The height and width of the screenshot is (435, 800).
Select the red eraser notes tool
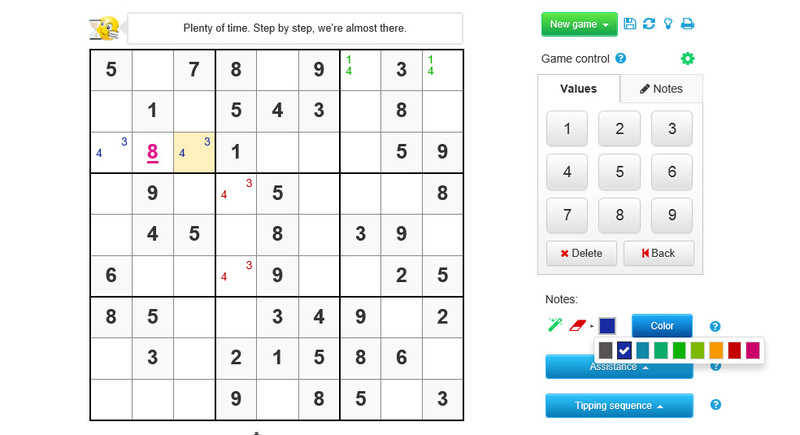(576, 325)
